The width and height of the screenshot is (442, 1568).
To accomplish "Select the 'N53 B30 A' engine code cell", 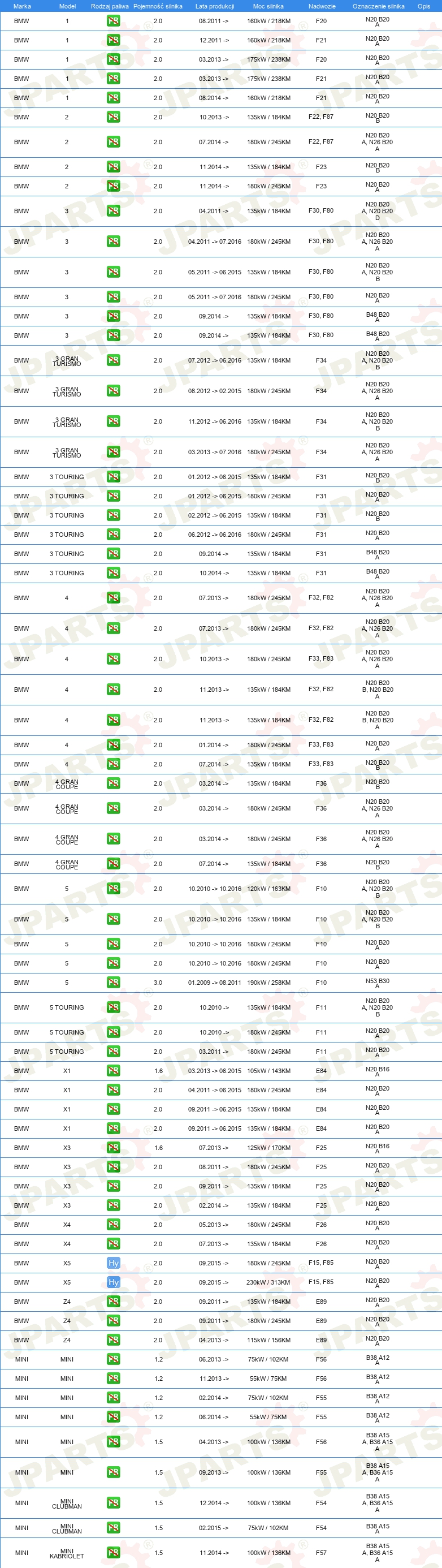I will (x=378, y=983).
